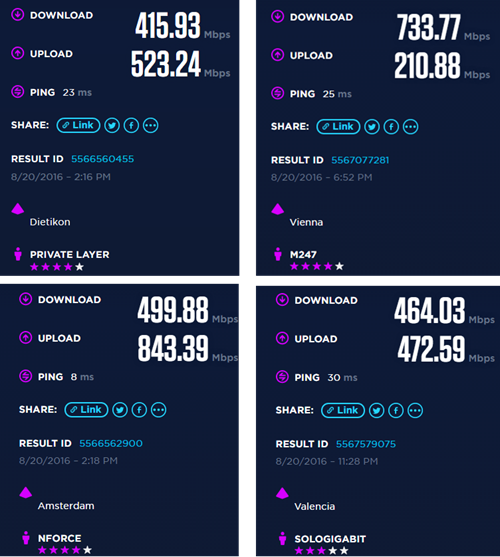The height and width of the screenshot is (557, 500).
Task: Copy the Link for Dietikon result
Action: 78,125
